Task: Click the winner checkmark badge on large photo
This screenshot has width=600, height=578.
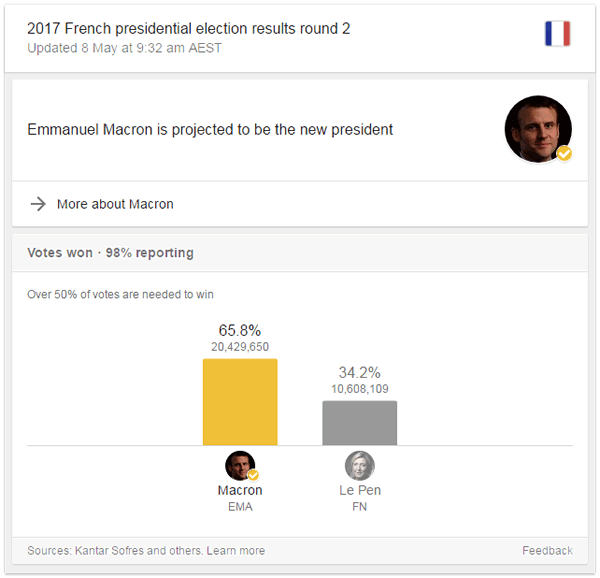Action: coord(564,154)
